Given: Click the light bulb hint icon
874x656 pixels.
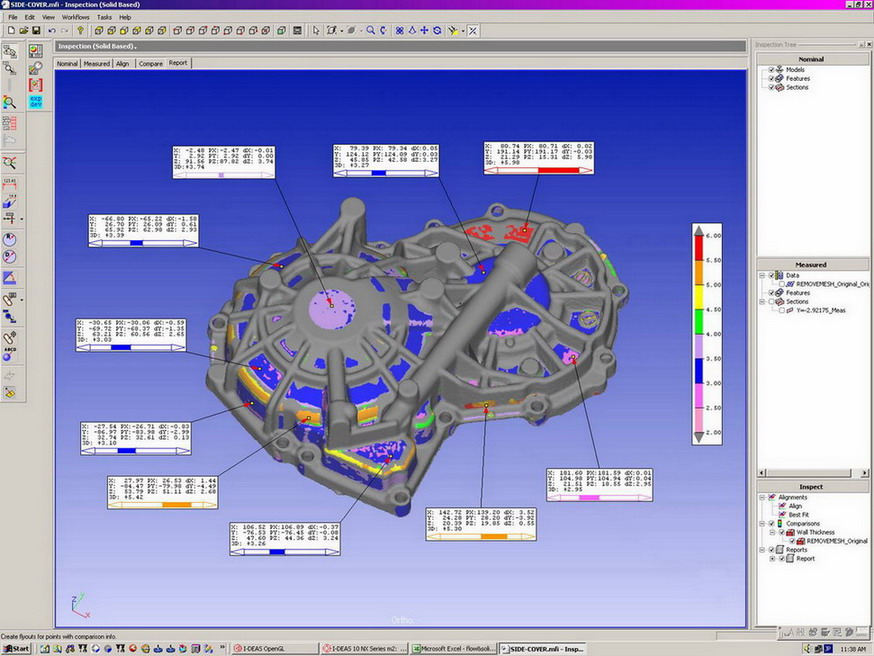Looking at the screenshot, I should [81, 31].
